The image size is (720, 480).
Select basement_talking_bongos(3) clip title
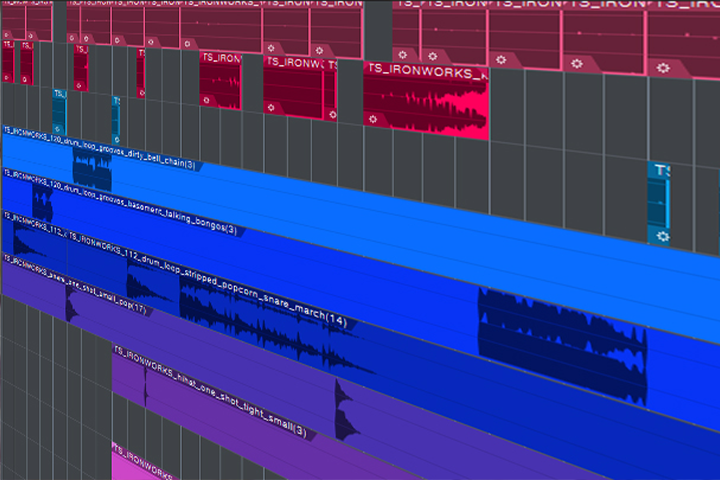click(120, 200)
